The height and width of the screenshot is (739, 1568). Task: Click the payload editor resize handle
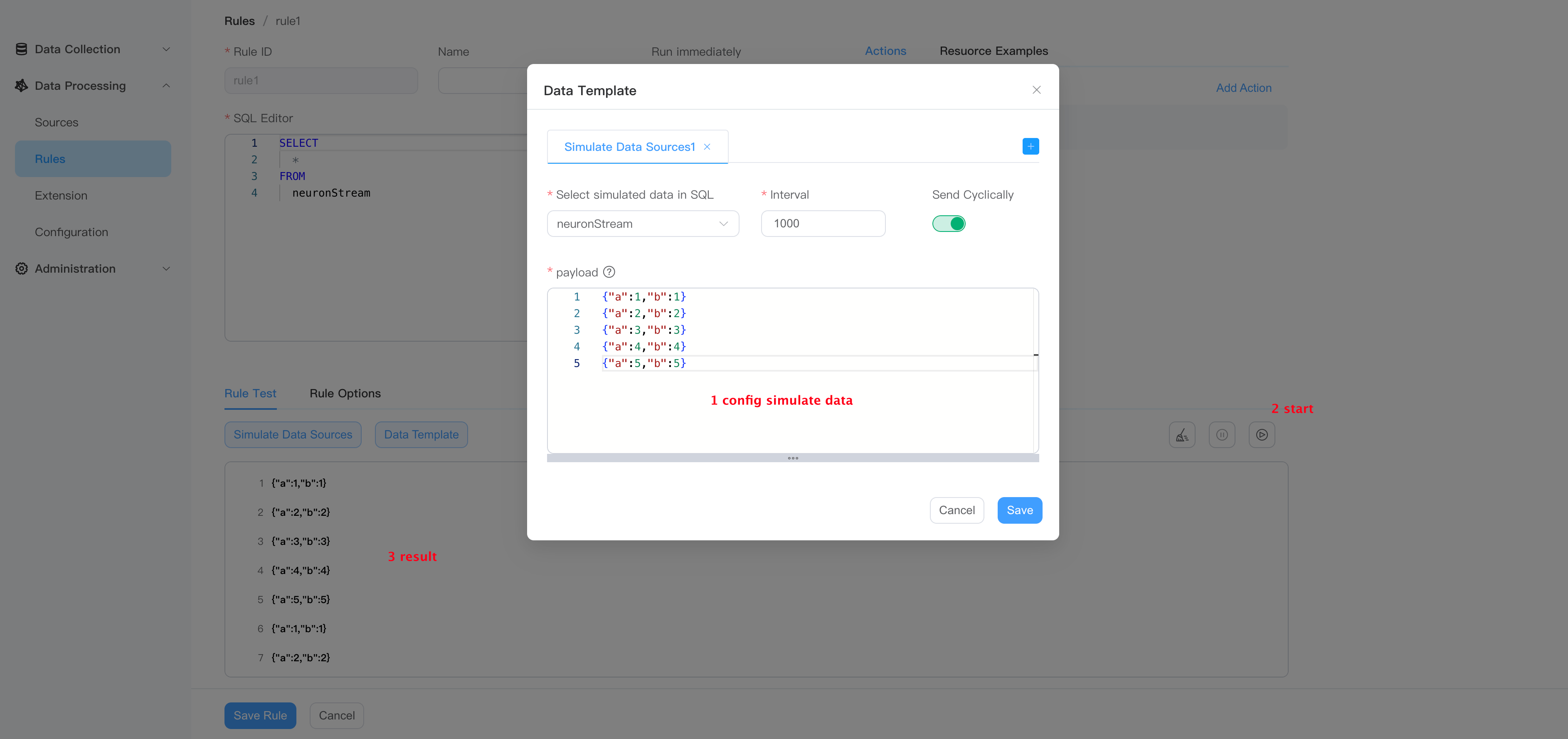tap(792, 458)
